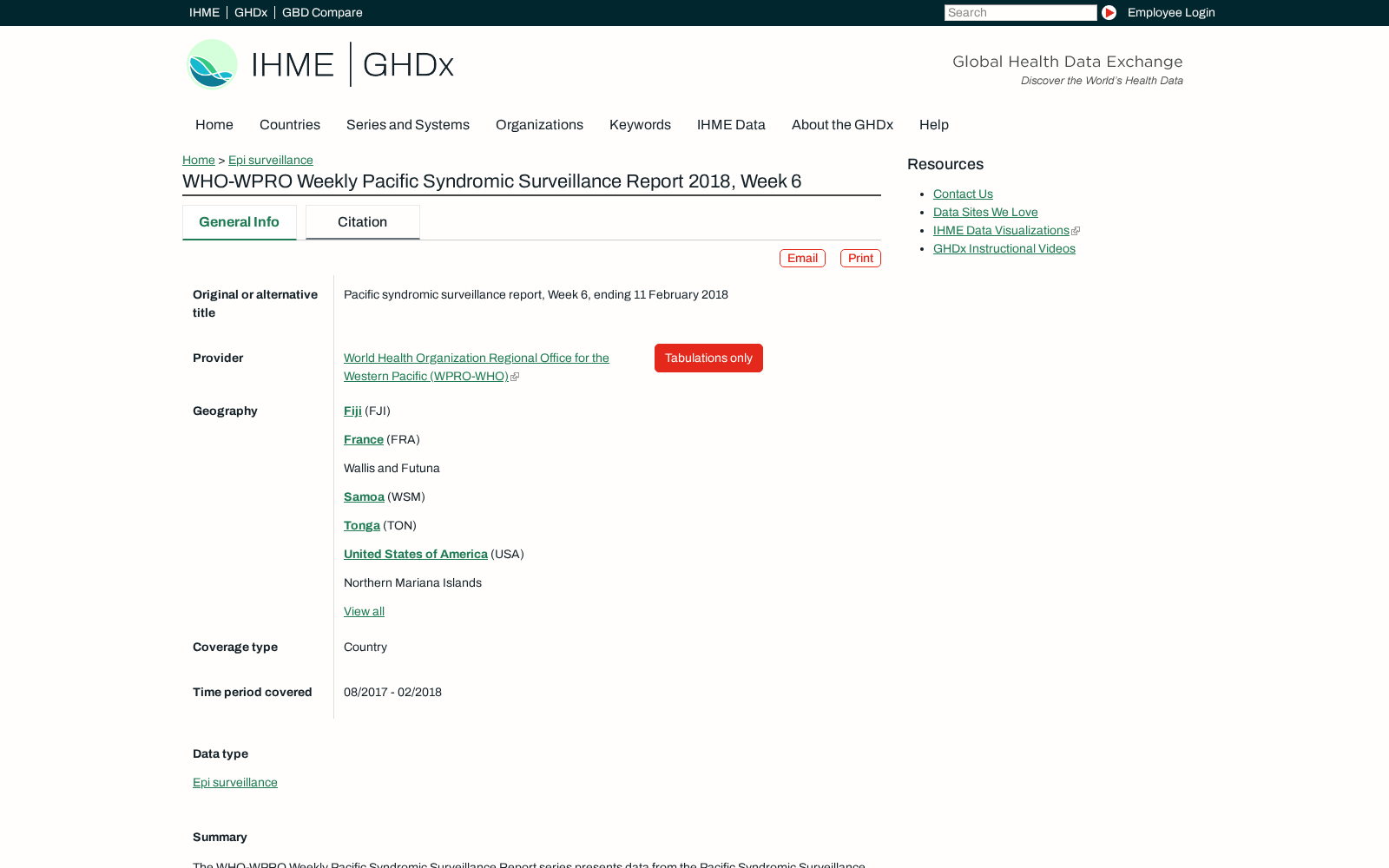Open United States of America link
This screenshot has width=1389, height=868.
(416, 554)
